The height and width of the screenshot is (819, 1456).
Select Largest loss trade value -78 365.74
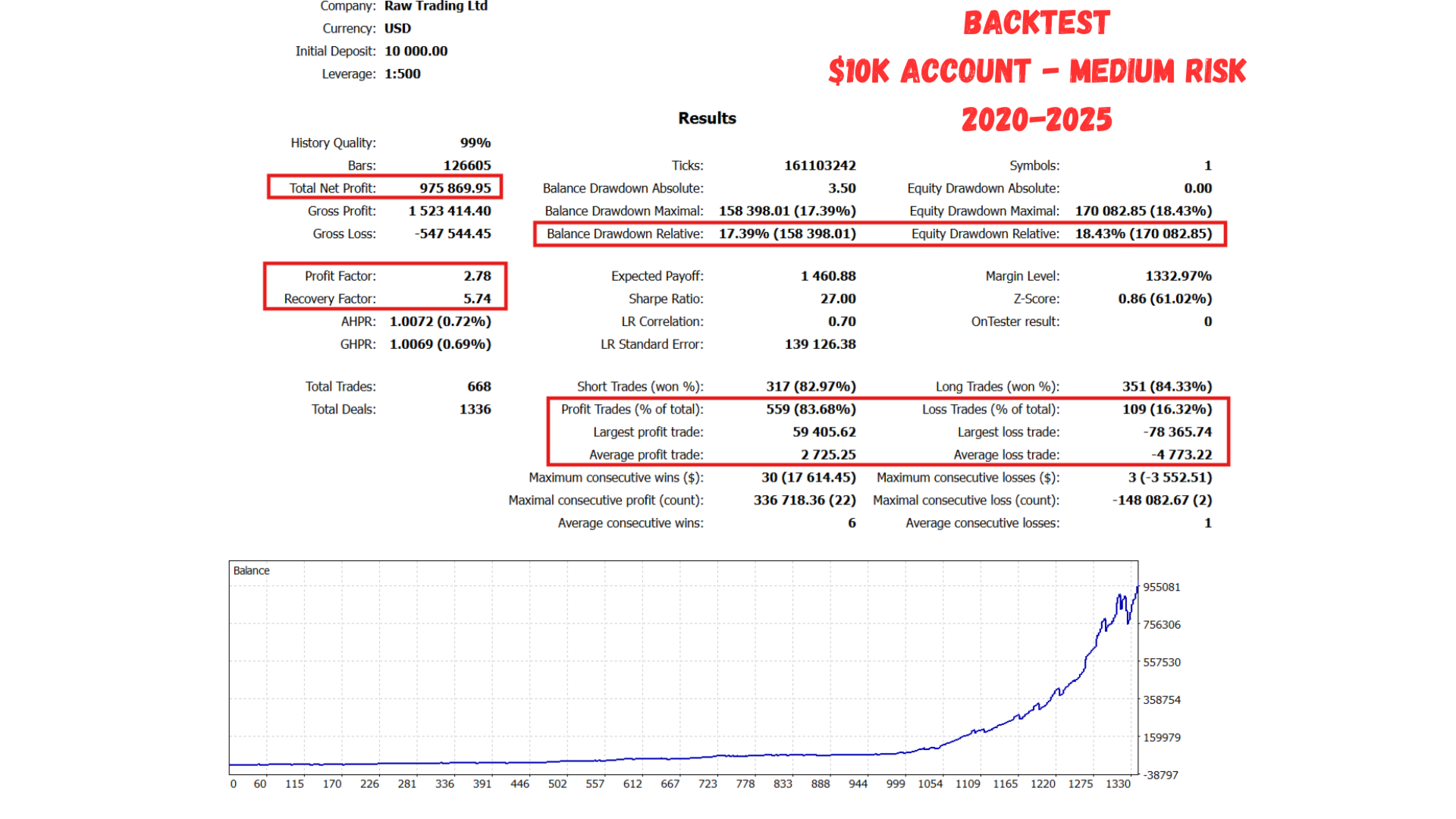pyautogui.click(x=1178, y=432)
